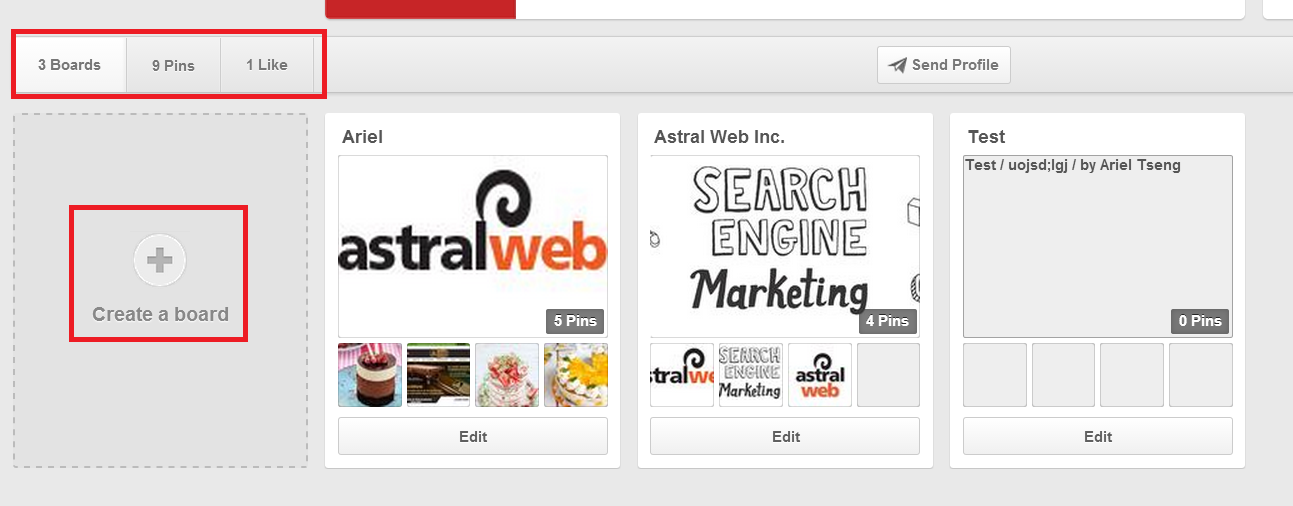
Task: Open the Search Engine Marketing cover image
Action: click(x=785, y=246)
